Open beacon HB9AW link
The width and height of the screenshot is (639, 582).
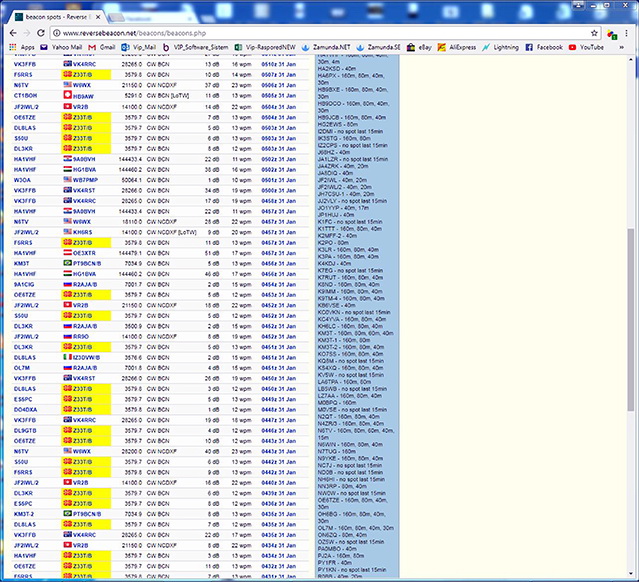pos(83,96)
